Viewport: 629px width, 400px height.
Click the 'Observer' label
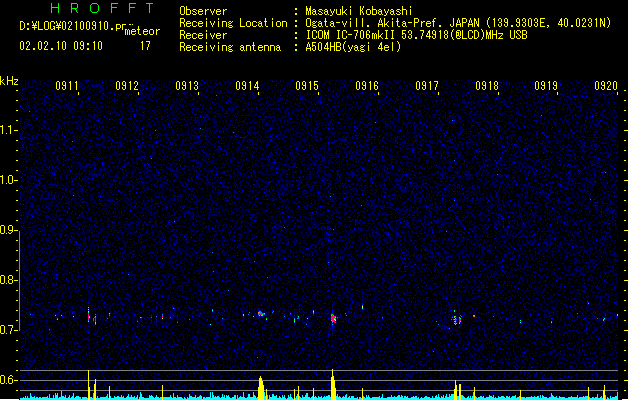[x=203, y=11]
